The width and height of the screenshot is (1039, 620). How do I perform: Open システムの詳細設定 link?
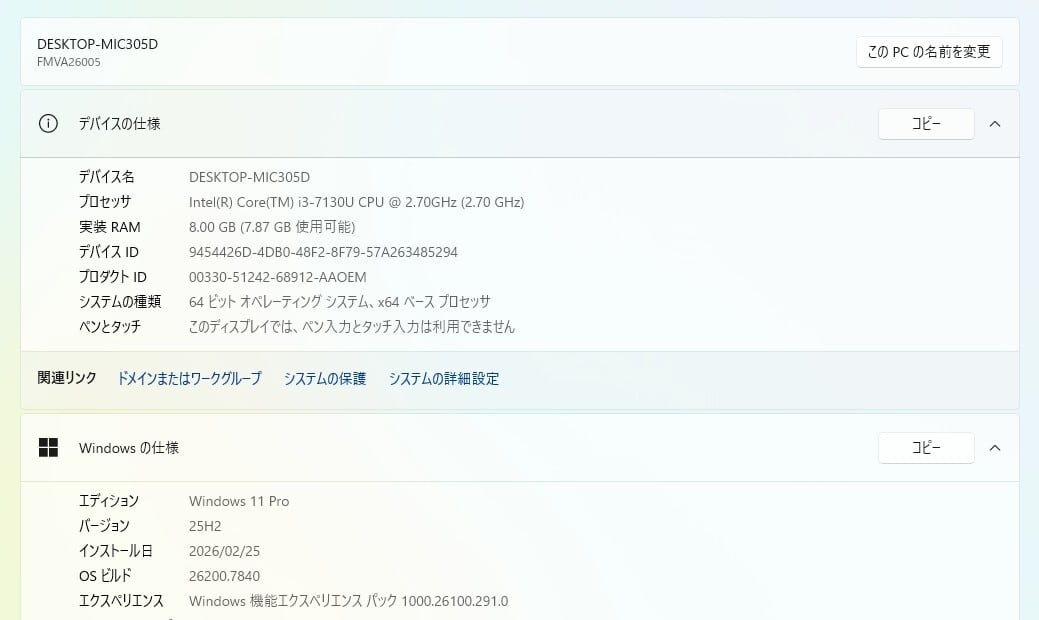(x=443, y=379)
